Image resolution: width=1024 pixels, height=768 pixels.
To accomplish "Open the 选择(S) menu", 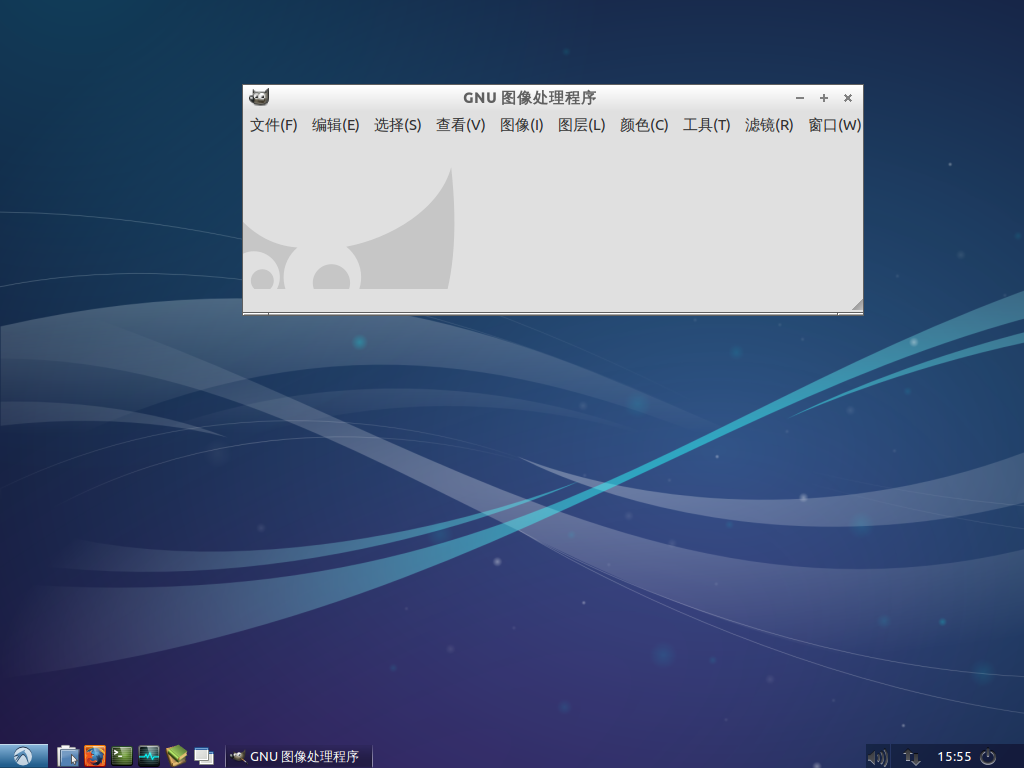I will point(398,125).
